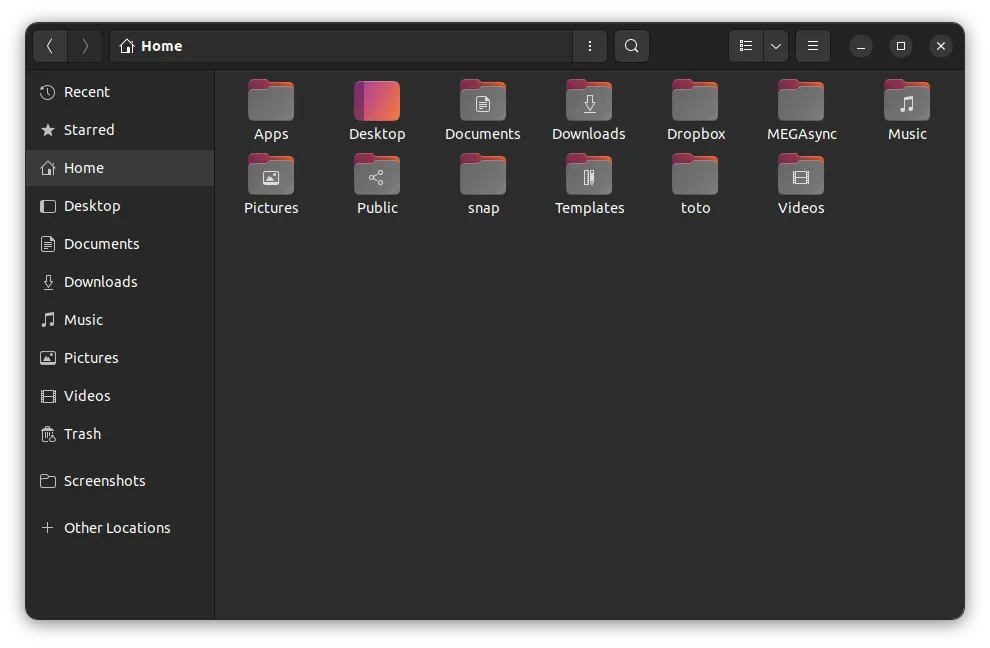Select the Home breadcrumb in the path bar
The image size is (990, 648).
(x=154, y=46)
